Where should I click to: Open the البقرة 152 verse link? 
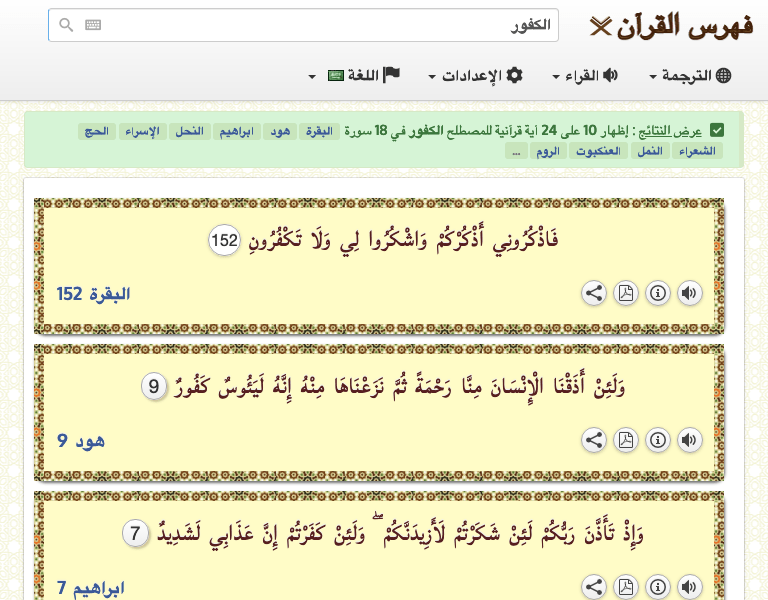click(x=93, y=294)
